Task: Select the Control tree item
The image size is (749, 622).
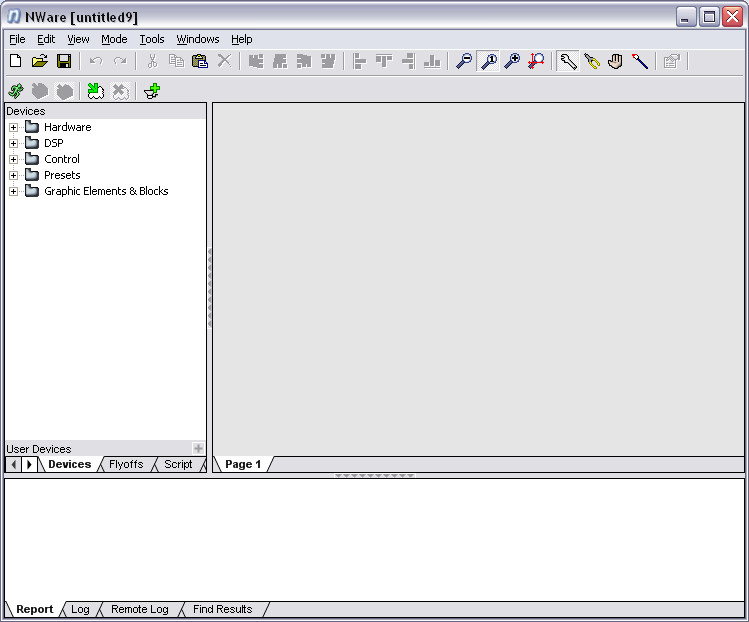Action: pos(62,159)
